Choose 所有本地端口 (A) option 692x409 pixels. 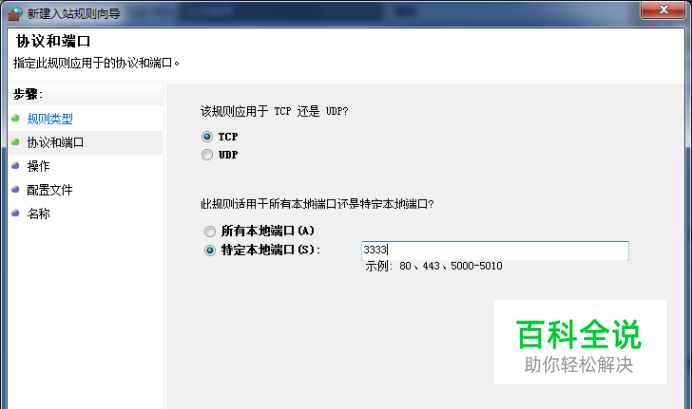point(210,231)
